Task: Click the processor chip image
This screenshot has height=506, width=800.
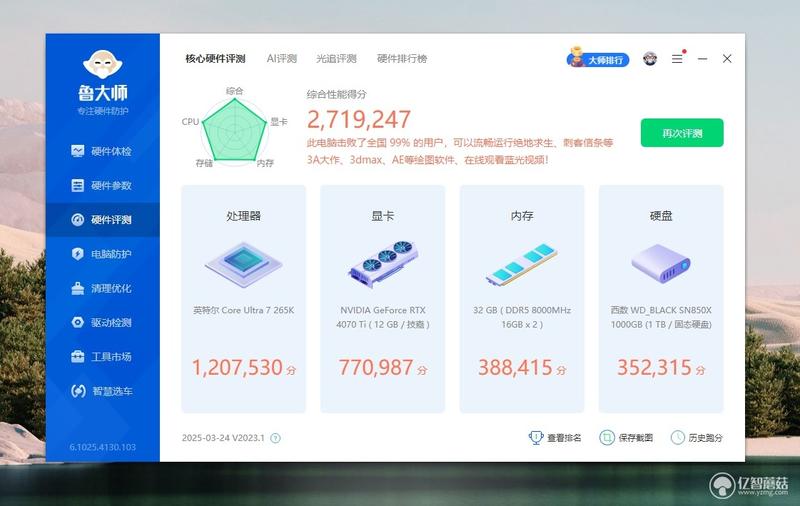Action: click(243, 265)
